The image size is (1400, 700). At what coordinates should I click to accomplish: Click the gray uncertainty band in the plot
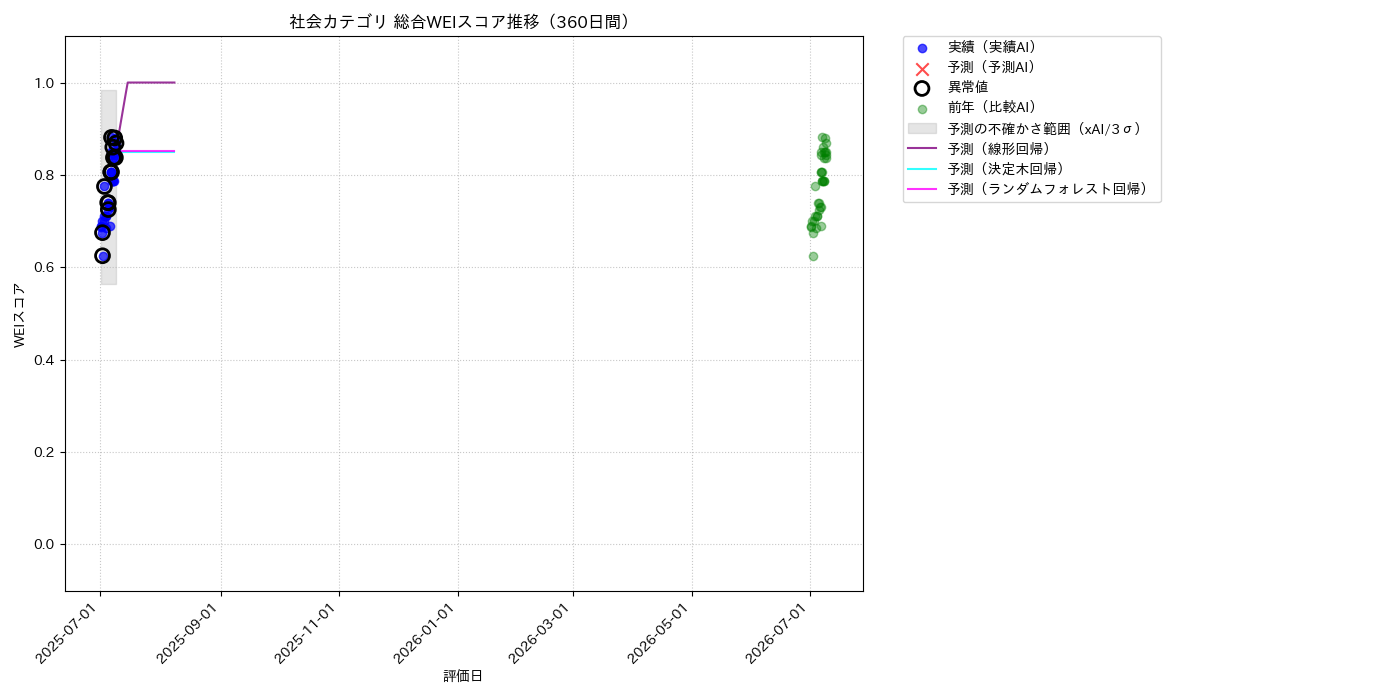109,187
